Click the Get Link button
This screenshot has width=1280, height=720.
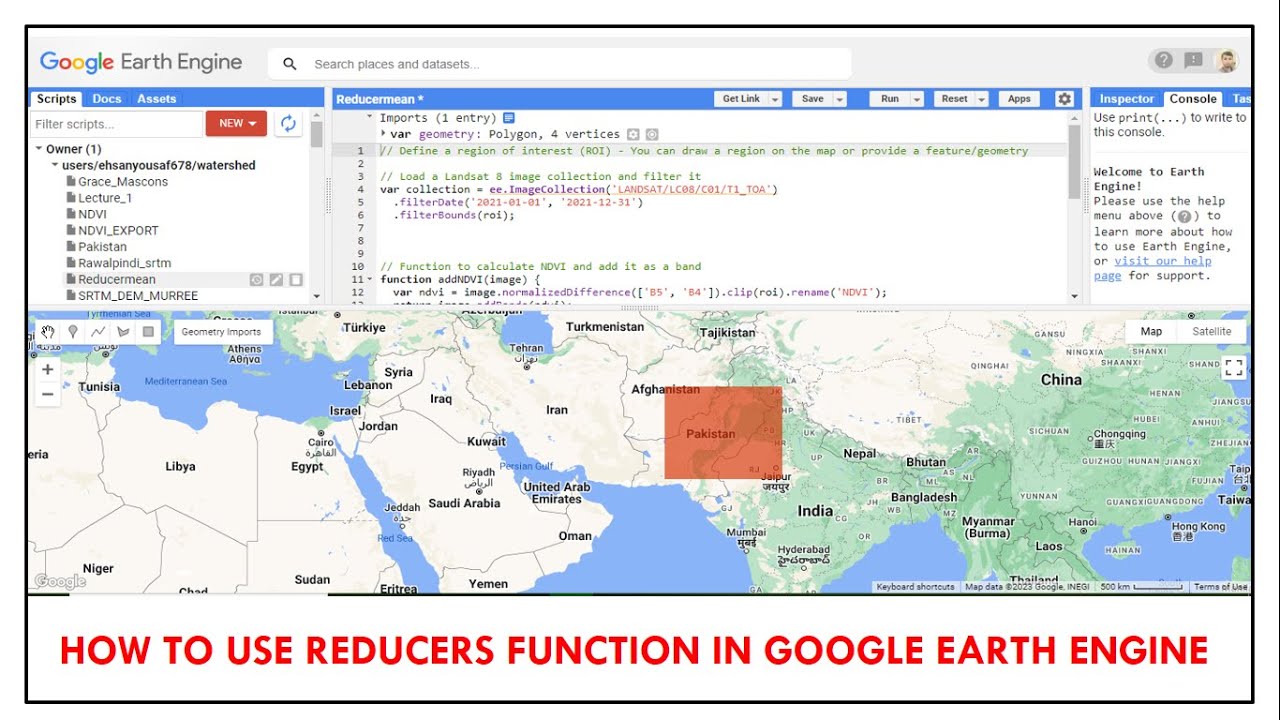[x=743, y=99]
